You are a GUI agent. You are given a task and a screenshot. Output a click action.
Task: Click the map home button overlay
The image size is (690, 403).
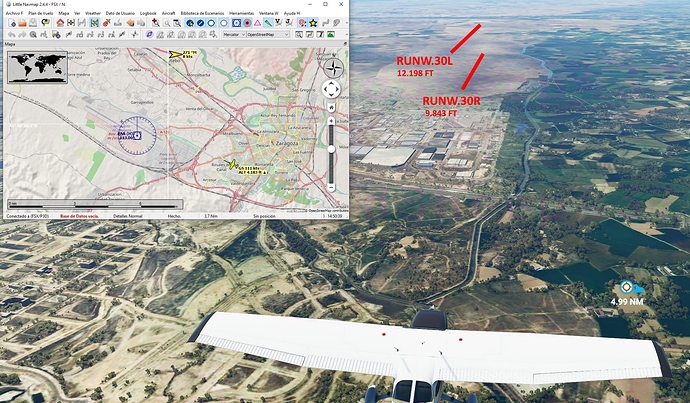(x=331, y=108)
